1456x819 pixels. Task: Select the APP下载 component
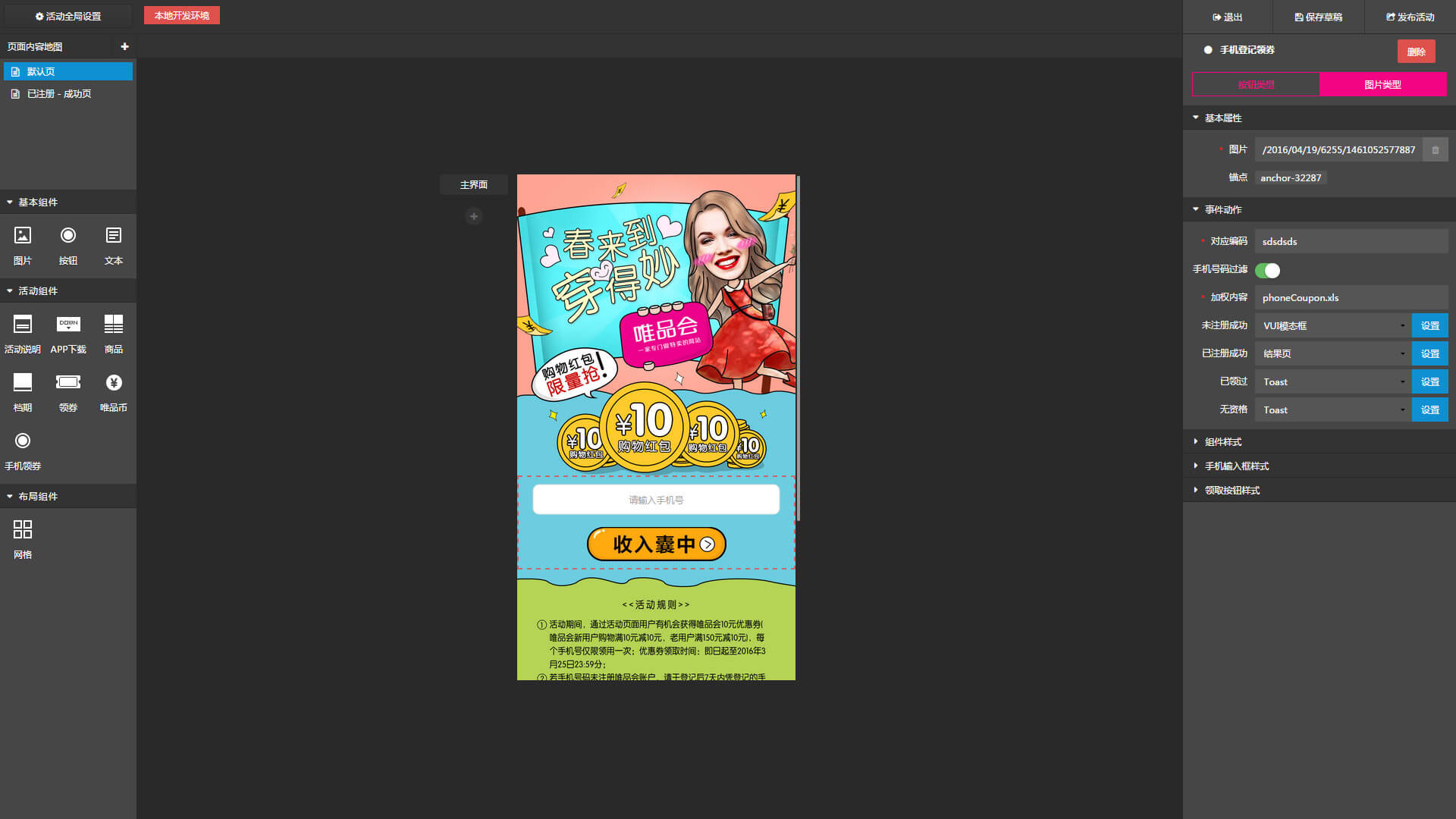pyautogui.click(x=68, y=334)
